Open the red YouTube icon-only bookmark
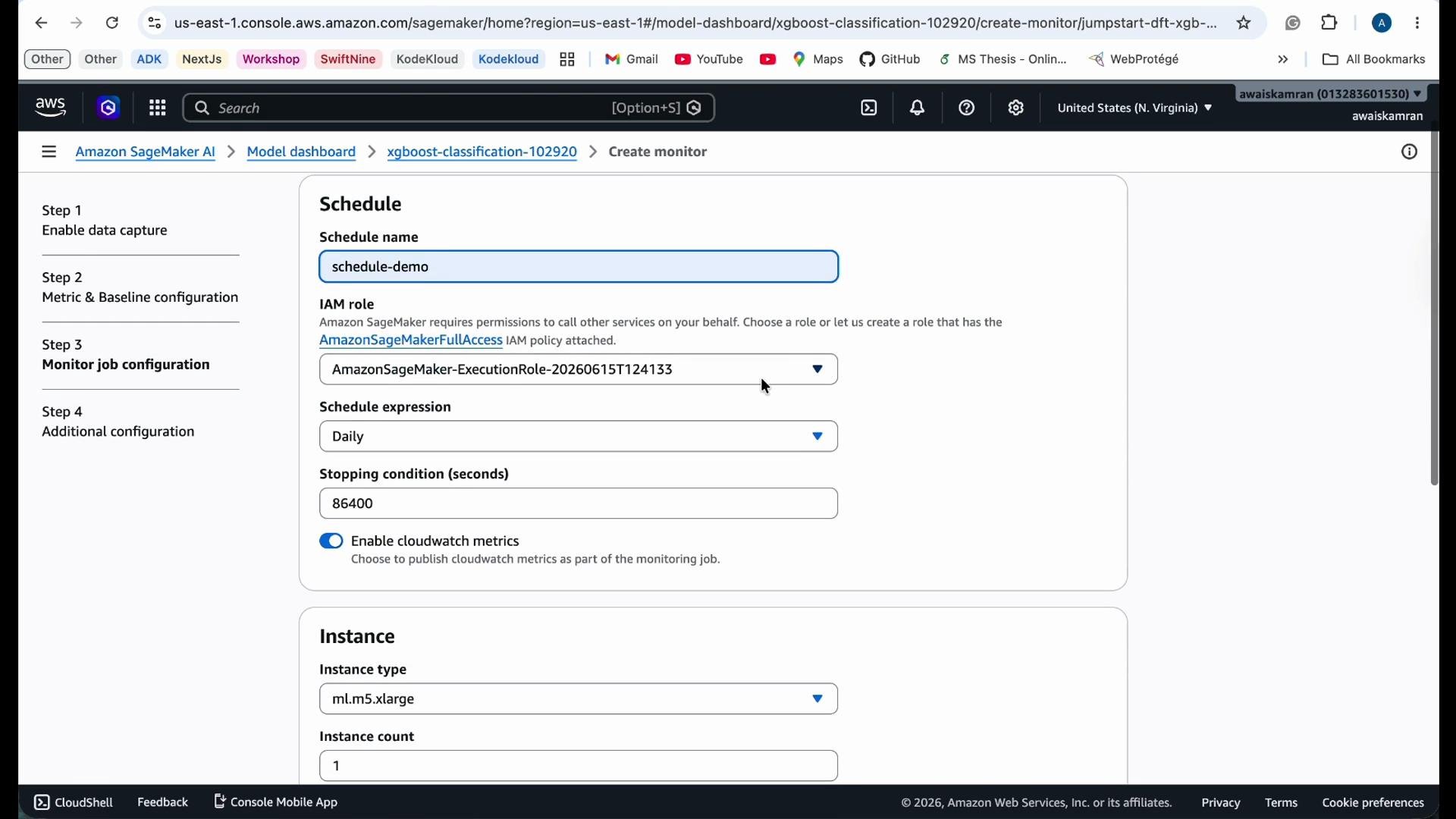 (768, 60)
